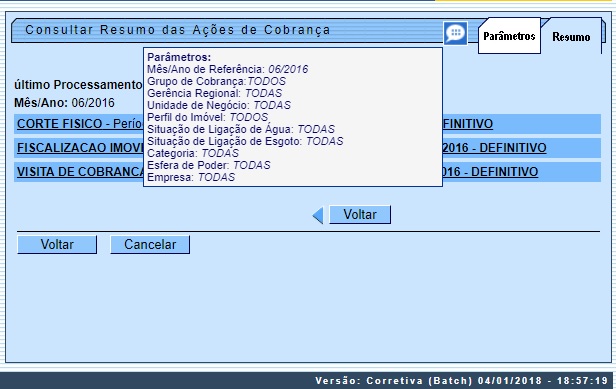The height and width of the screenshot is (389, 616).
Task: Click the left arrow beside Voltar
Action: tap(318, 215)
